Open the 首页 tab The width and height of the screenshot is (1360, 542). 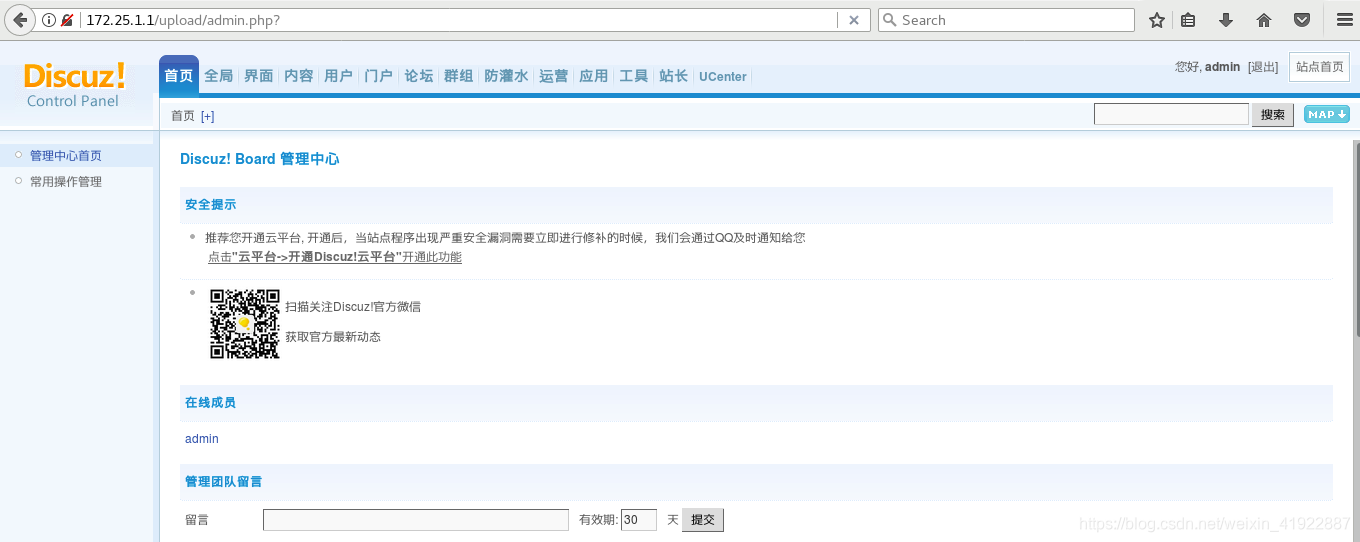179,76
